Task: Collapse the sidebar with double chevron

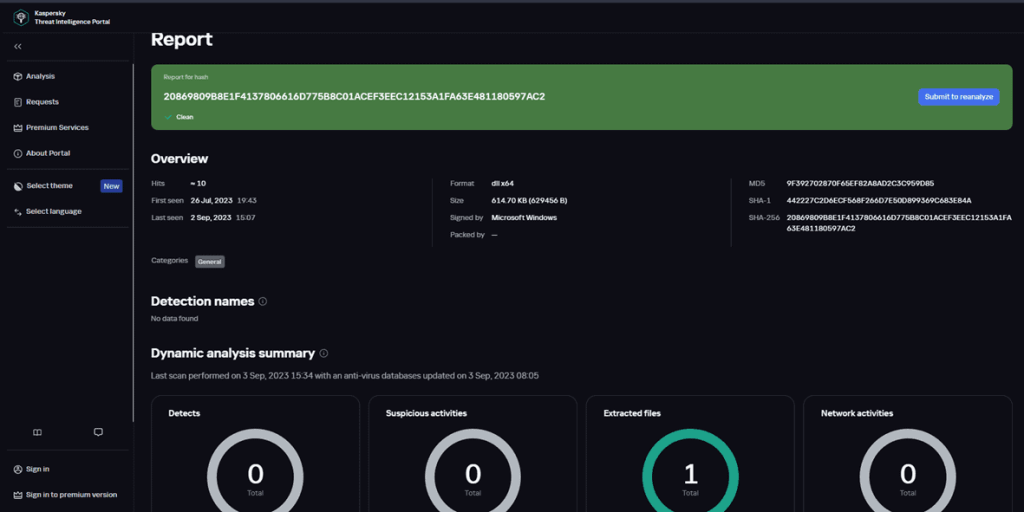Action: [18, 46]
